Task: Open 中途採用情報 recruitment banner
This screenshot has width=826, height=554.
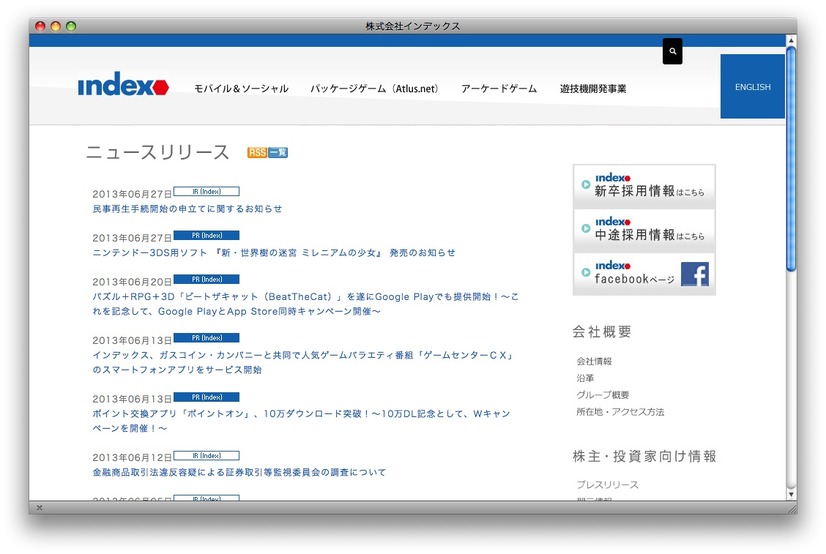Action: pos(644,230)
